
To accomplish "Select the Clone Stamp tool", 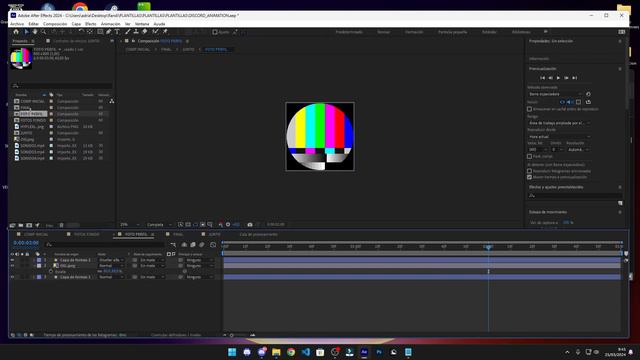I will [x=136, y=31].
